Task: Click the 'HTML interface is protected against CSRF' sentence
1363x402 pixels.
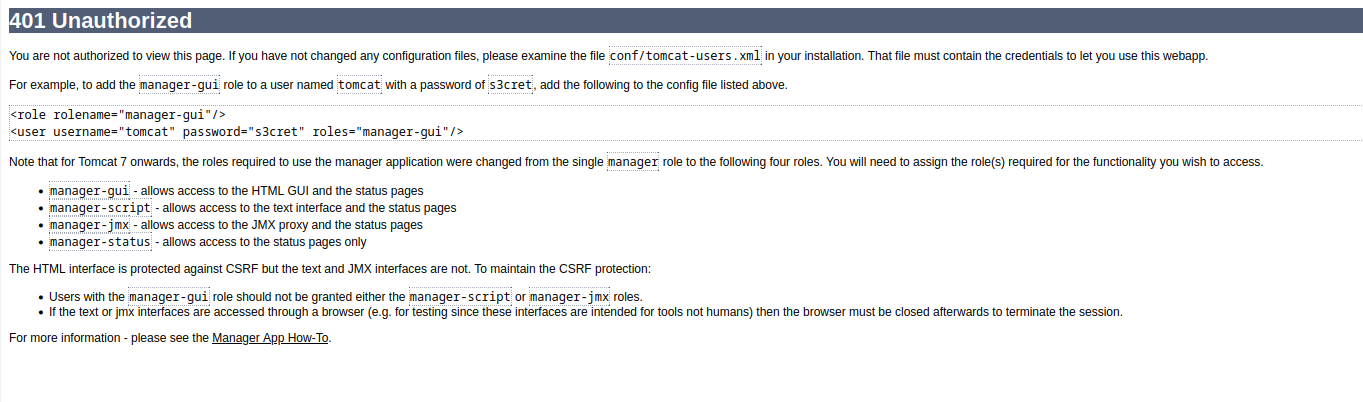Action: (x=330, y=269)
